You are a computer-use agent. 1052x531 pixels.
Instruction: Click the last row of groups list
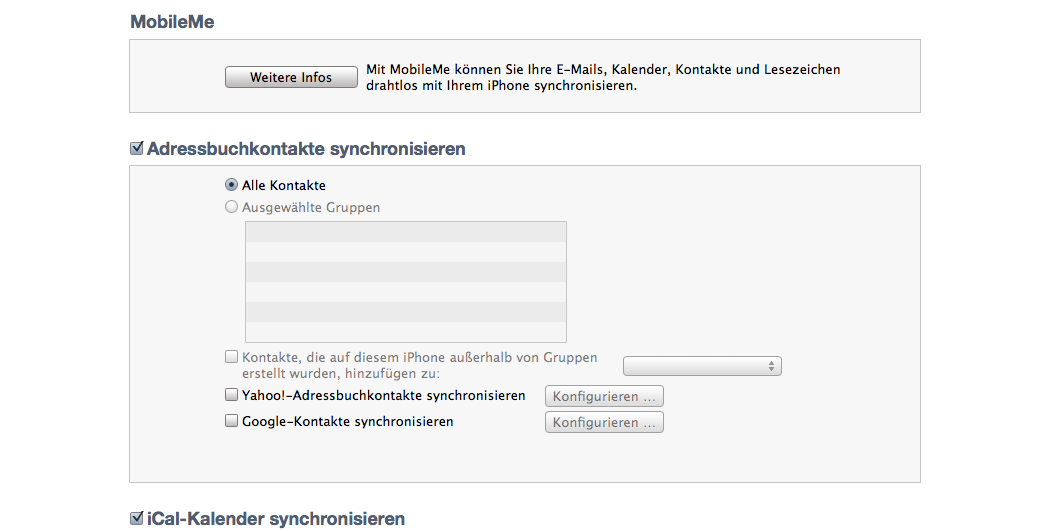(x=406, y=332)
